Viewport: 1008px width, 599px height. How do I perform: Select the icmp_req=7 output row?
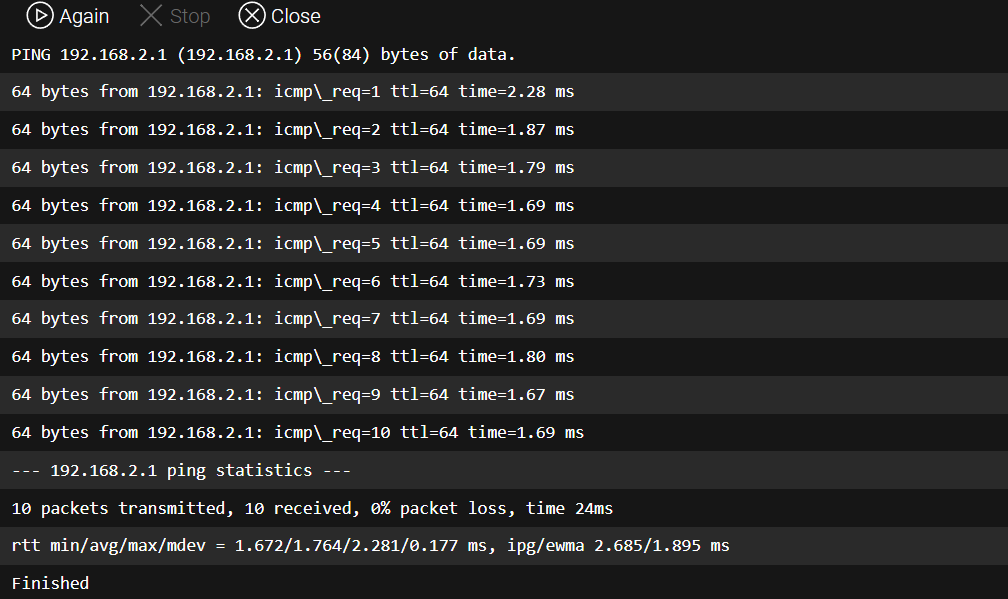504,319
